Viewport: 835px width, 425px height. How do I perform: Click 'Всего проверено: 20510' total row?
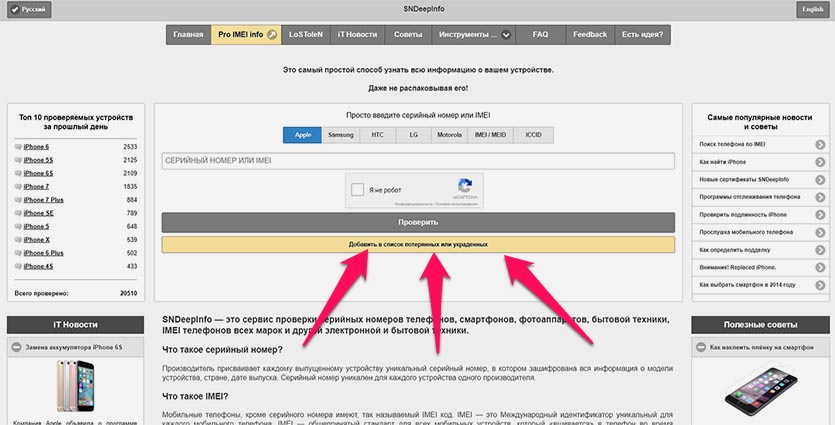tap(76, 293)
